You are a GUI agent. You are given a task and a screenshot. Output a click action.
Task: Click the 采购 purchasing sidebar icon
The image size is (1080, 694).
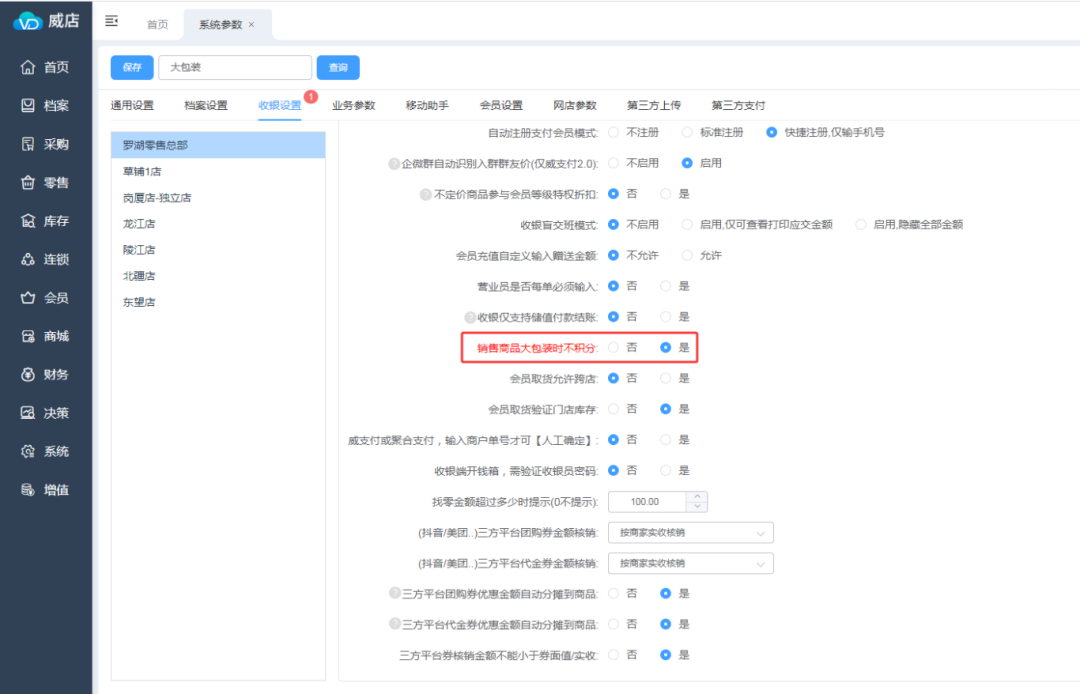28,144
